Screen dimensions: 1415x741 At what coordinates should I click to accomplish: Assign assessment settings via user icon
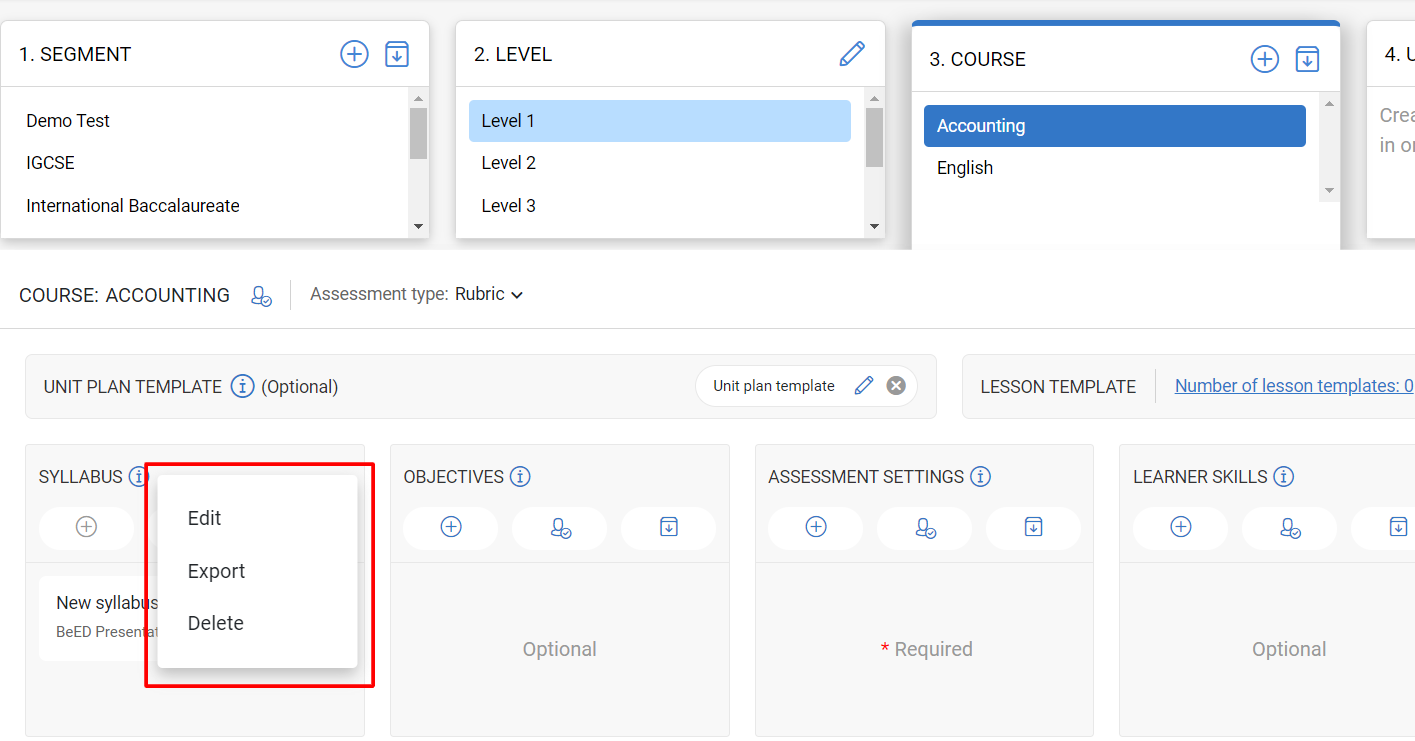pyautogui.click(x=925, y=527)
